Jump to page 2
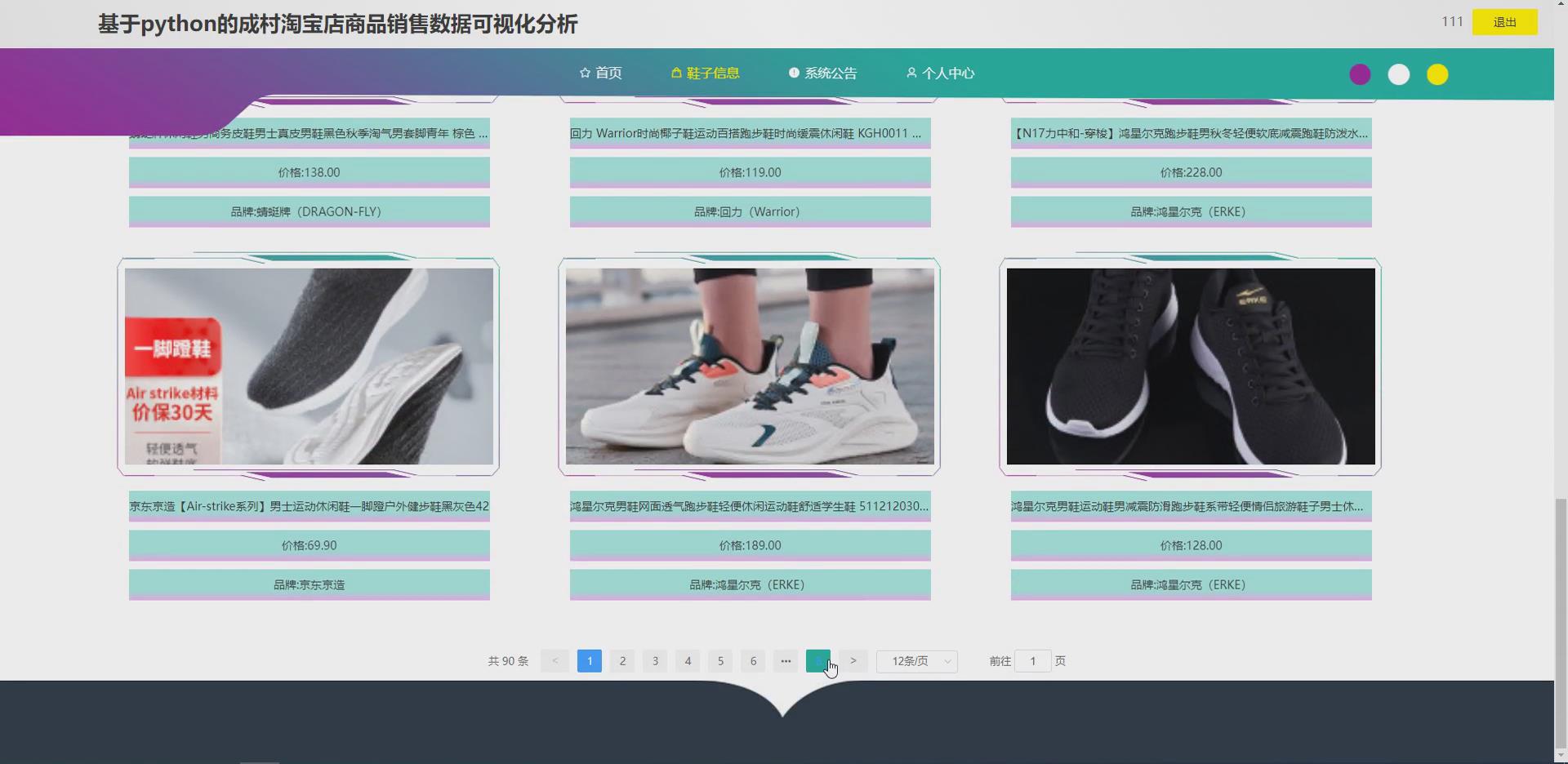 622,661
